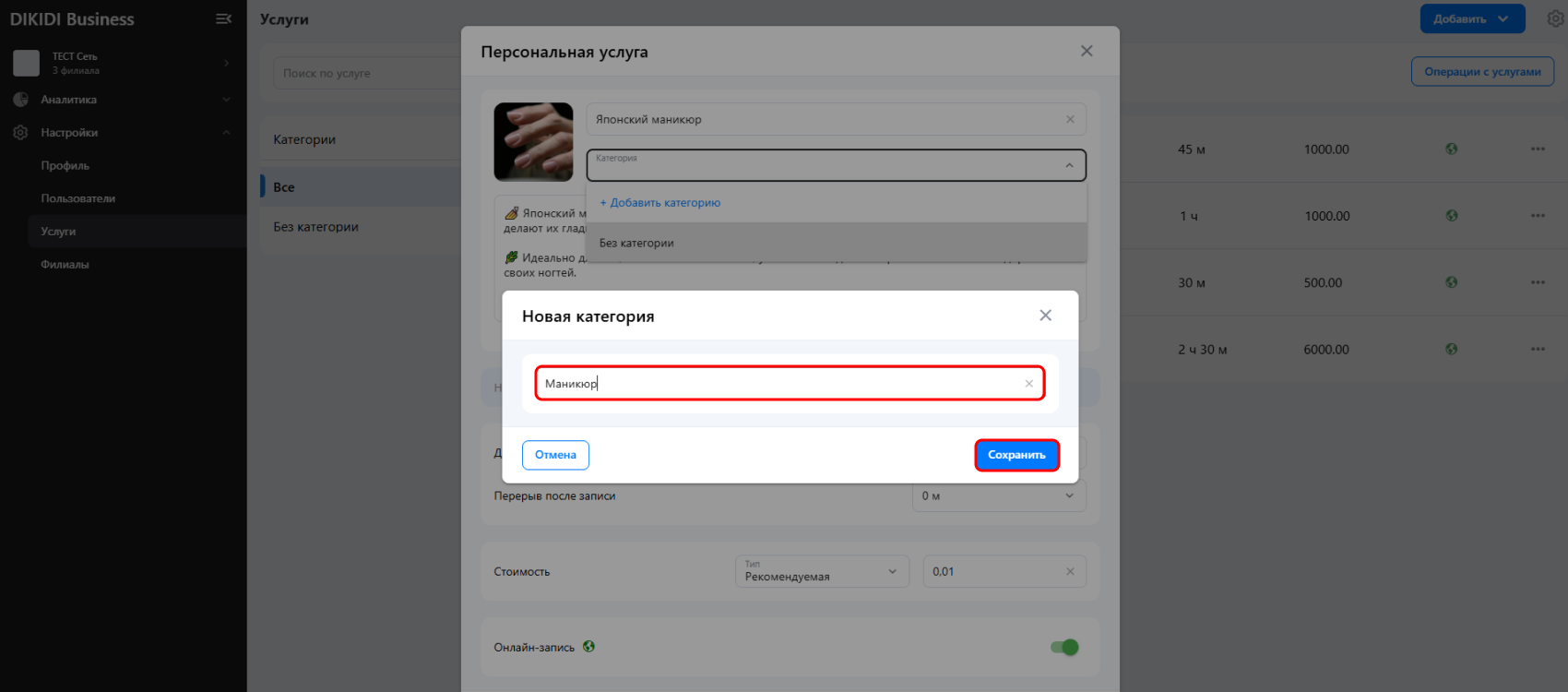Open the page settings gear icon
The width and height of the screenshot is (1568, 692).
pyautogui.click(x=1555, y=18)
